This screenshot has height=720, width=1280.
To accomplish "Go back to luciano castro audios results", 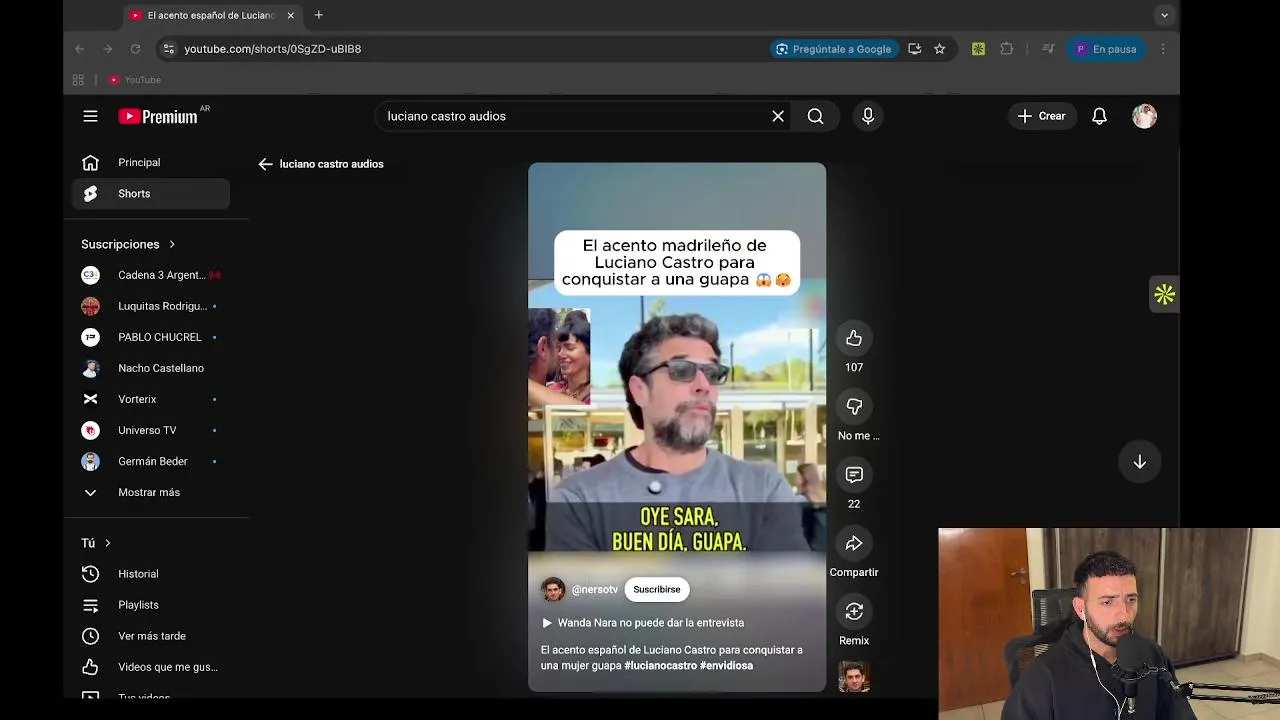I will [x=265, y=164].
